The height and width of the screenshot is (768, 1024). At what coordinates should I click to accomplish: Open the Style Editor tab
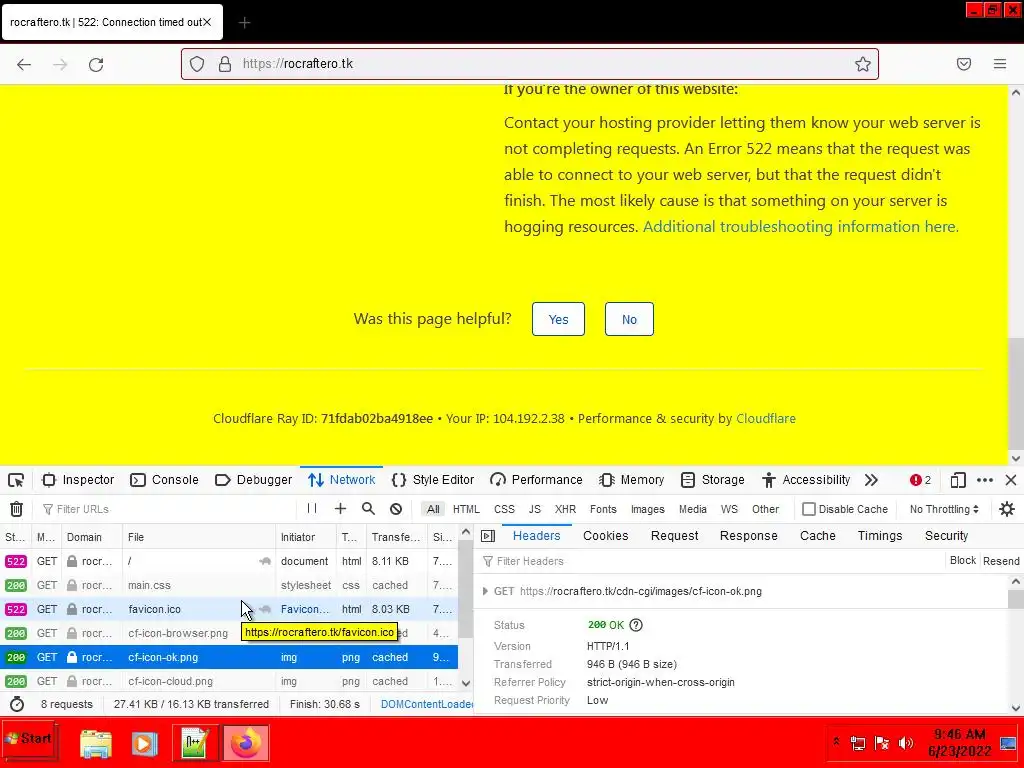pyautogui.click(x=433, y=480)
